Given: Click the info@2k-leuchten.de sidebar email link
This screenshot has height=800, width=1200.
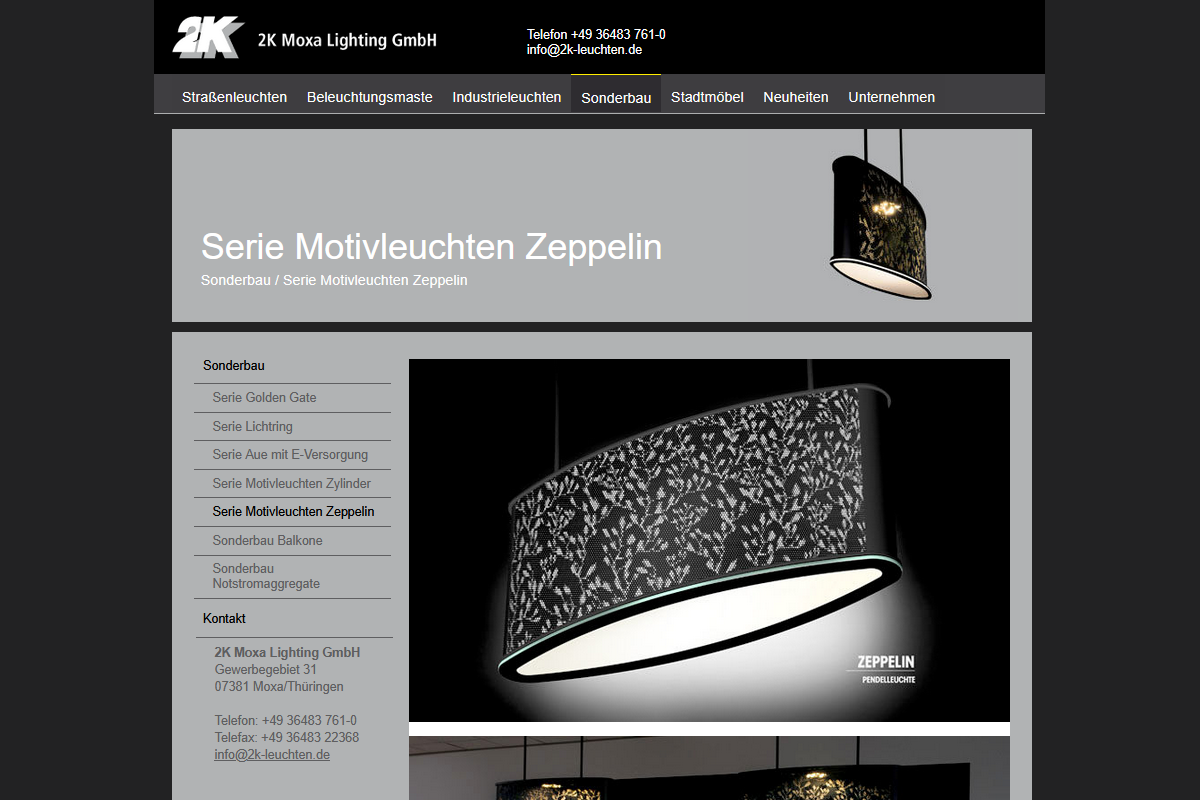Looking at the screenshot, I should [x=272, y=755].
